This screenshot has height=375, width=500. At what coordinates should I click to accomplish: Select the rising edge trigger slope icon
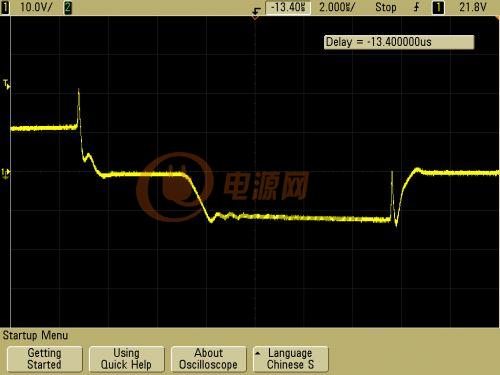pyautogui.click(x=416, y=7)
